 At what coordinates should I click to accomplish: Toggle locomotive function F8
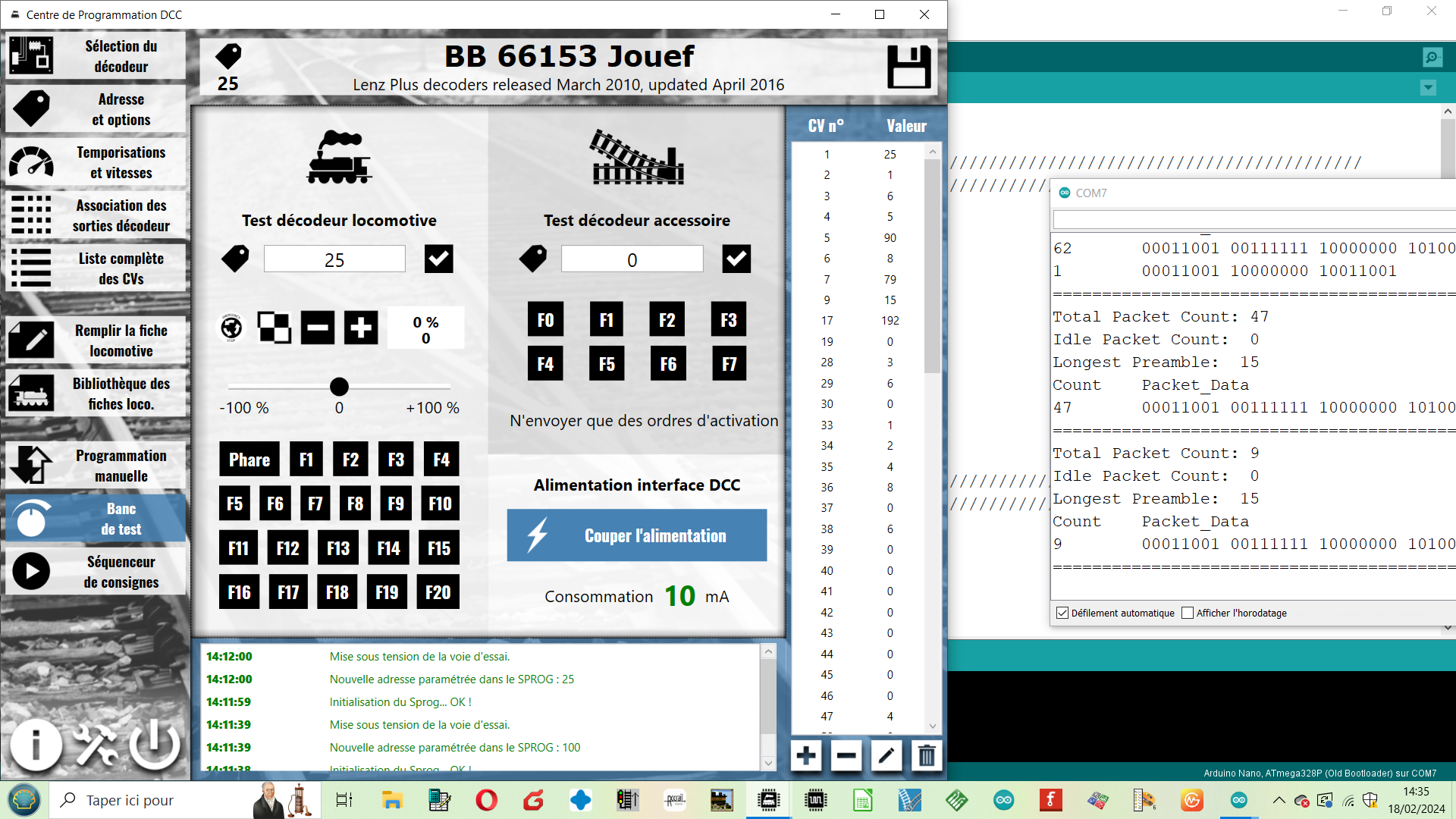coord(355,504)
